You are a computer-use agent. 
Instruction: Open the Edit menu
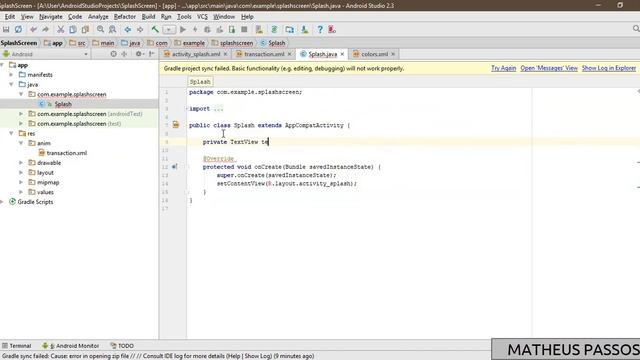[10, 17]
